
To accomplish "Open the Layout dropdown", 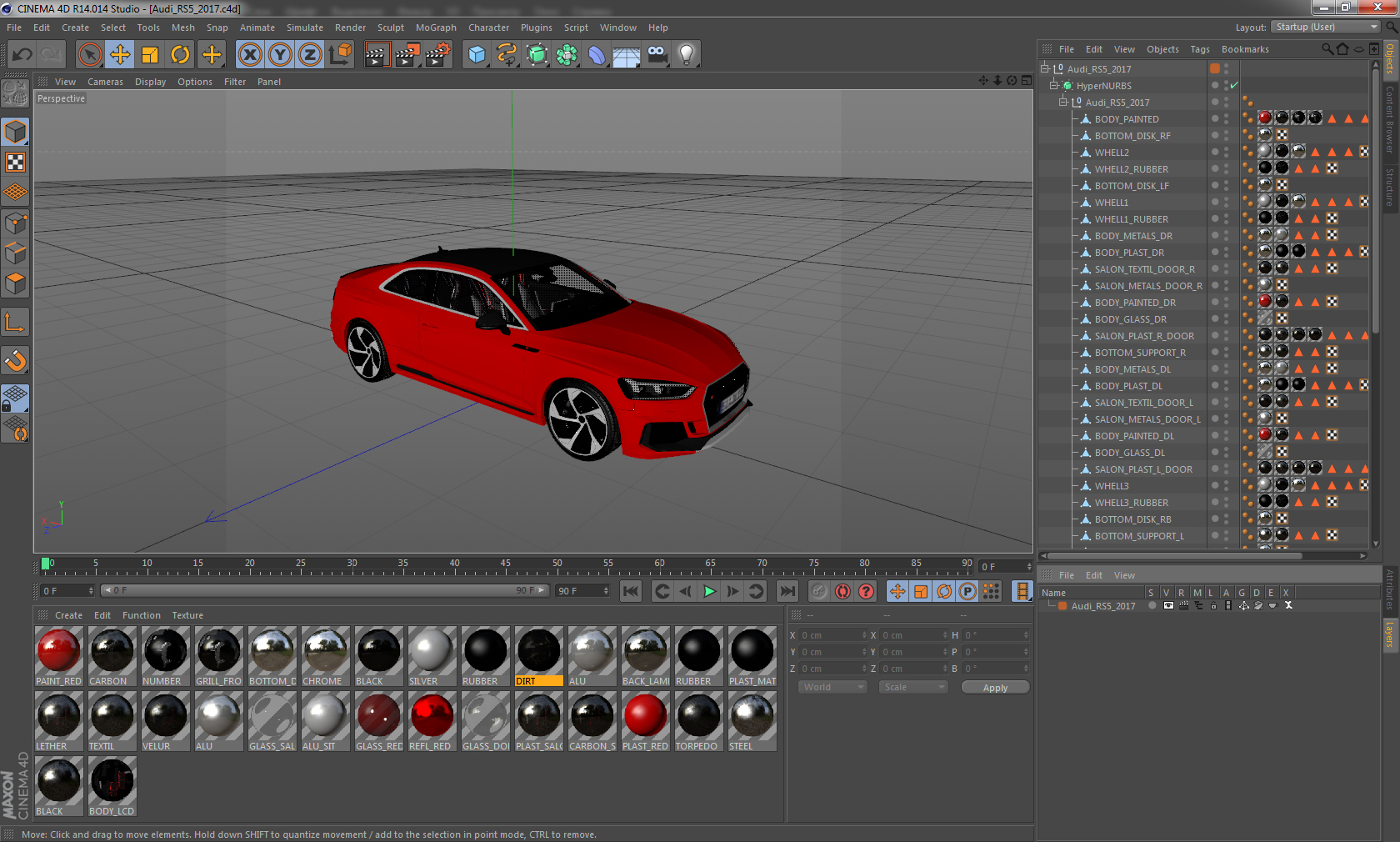I will pos(1326,27).
